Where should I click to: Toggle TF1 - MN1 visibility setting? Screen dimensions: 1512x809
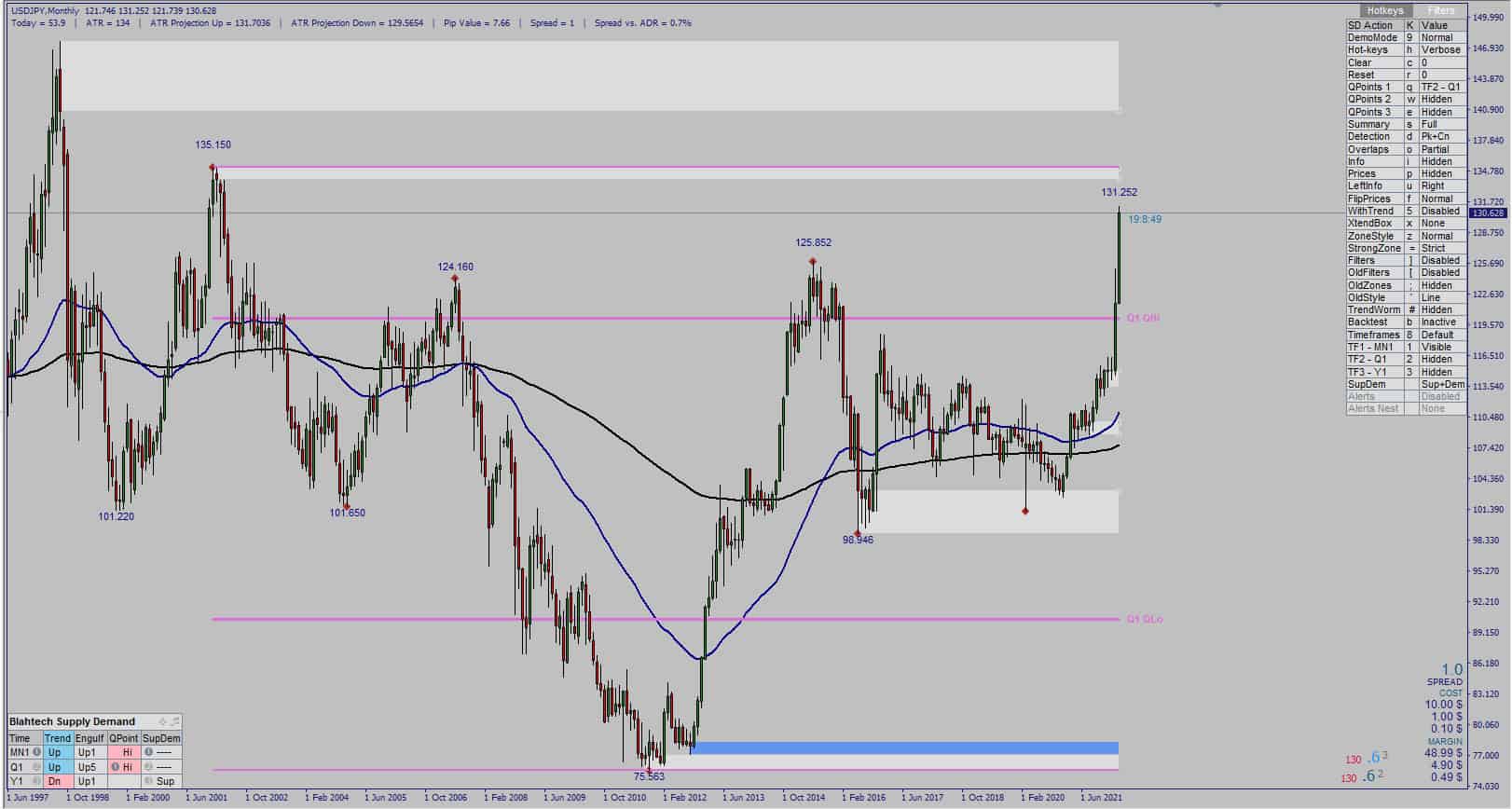pos(1441,347)
